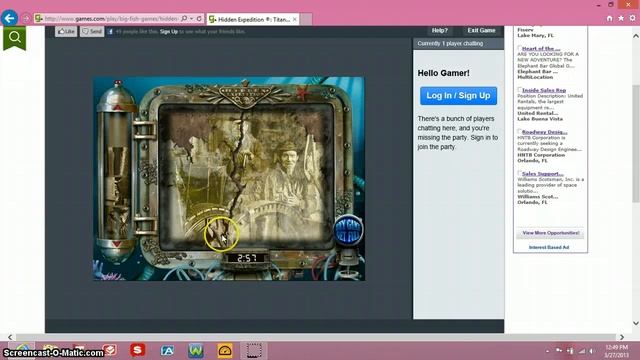This screenshot has height=360, width=640.
Task: Click the address bar search magnifier icon
Action: [x=184, y=18]
